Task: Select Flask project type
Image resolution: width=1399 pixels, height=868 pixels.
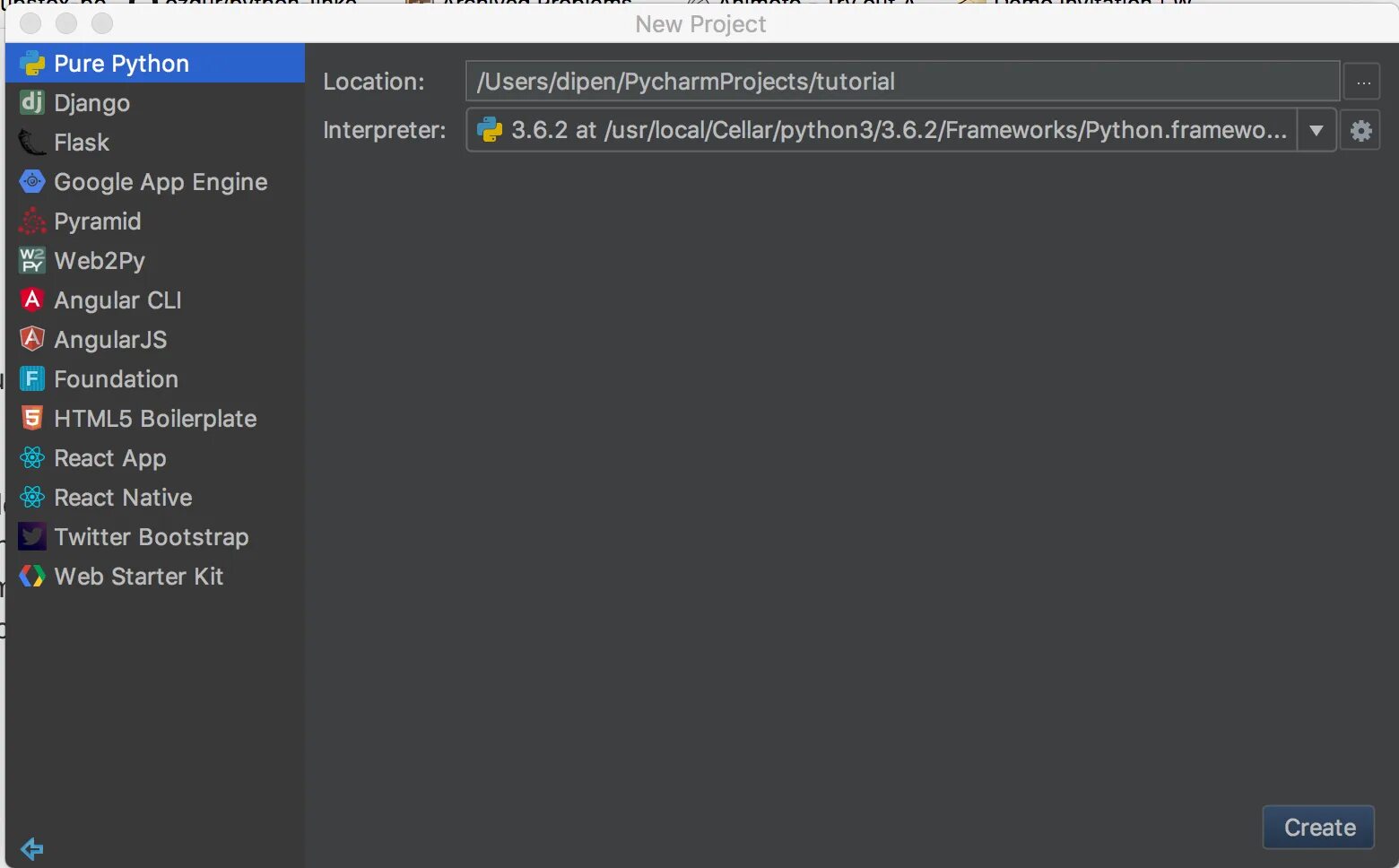Action: [x=155, y=143]
